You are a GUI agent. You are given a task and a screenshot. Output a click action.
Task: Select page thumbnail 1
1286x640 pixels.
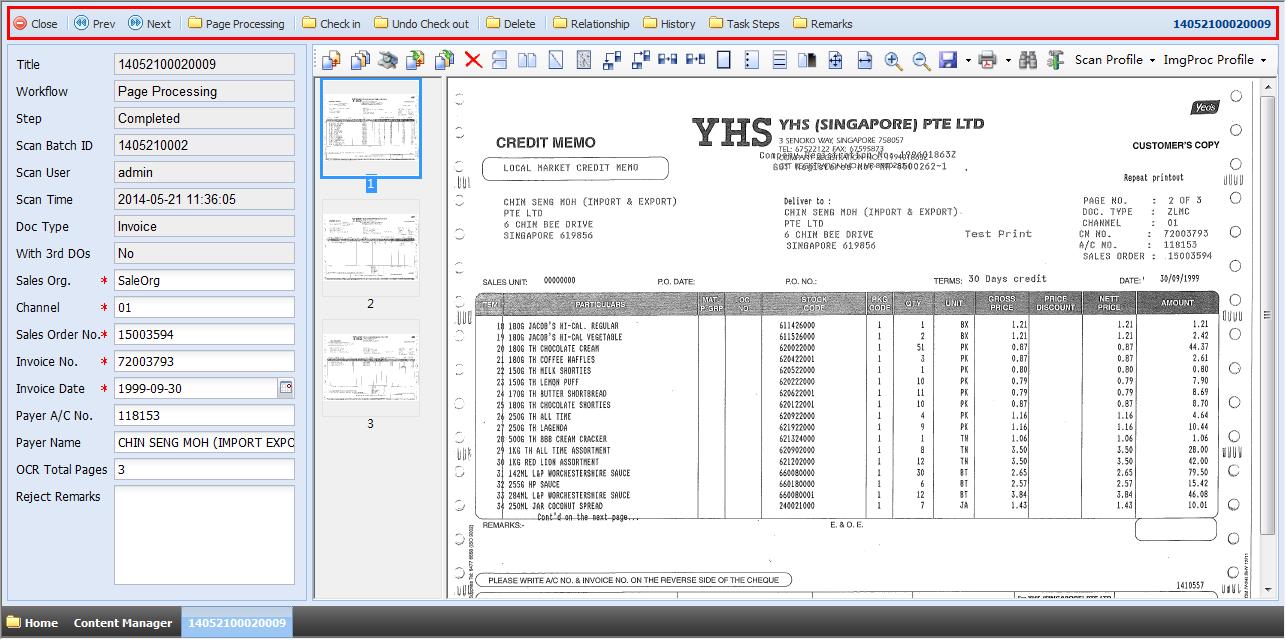371,128
